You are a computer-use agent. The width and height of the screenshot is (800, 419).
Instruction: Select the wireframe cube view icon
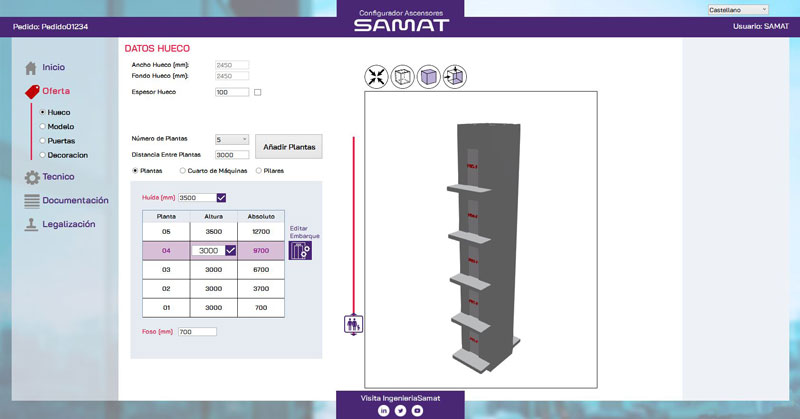pos(403,77)
